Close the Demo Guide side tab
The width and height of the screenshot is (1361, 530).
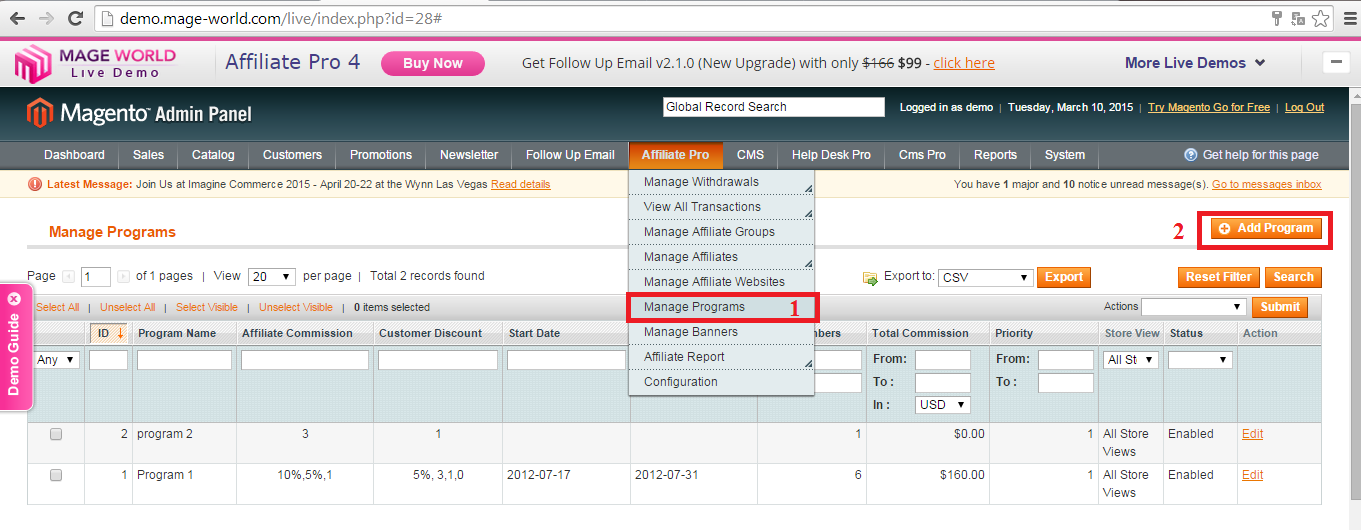click(14, 299)
